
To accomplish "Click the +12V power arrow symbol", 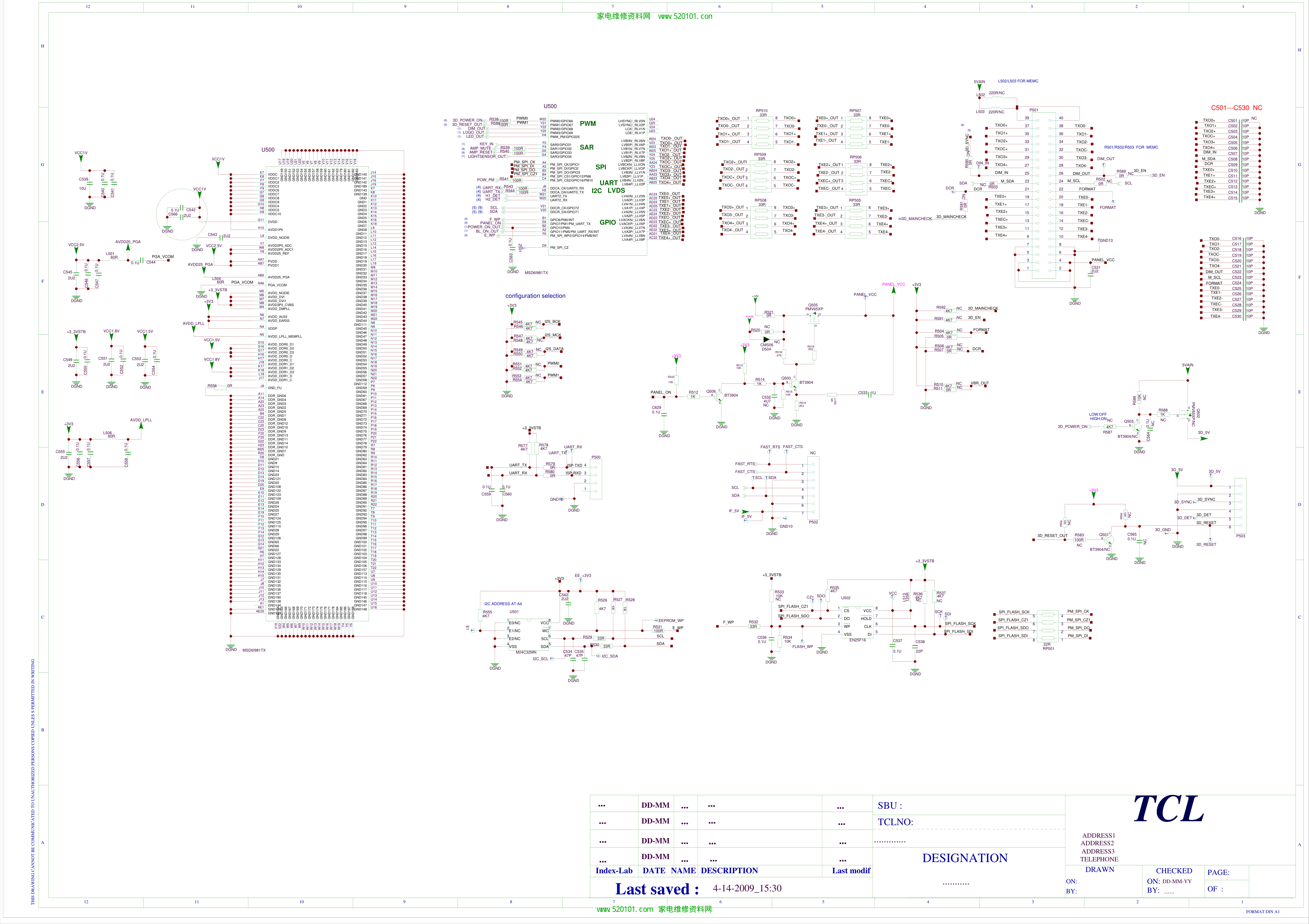I will tap(755, 300).
